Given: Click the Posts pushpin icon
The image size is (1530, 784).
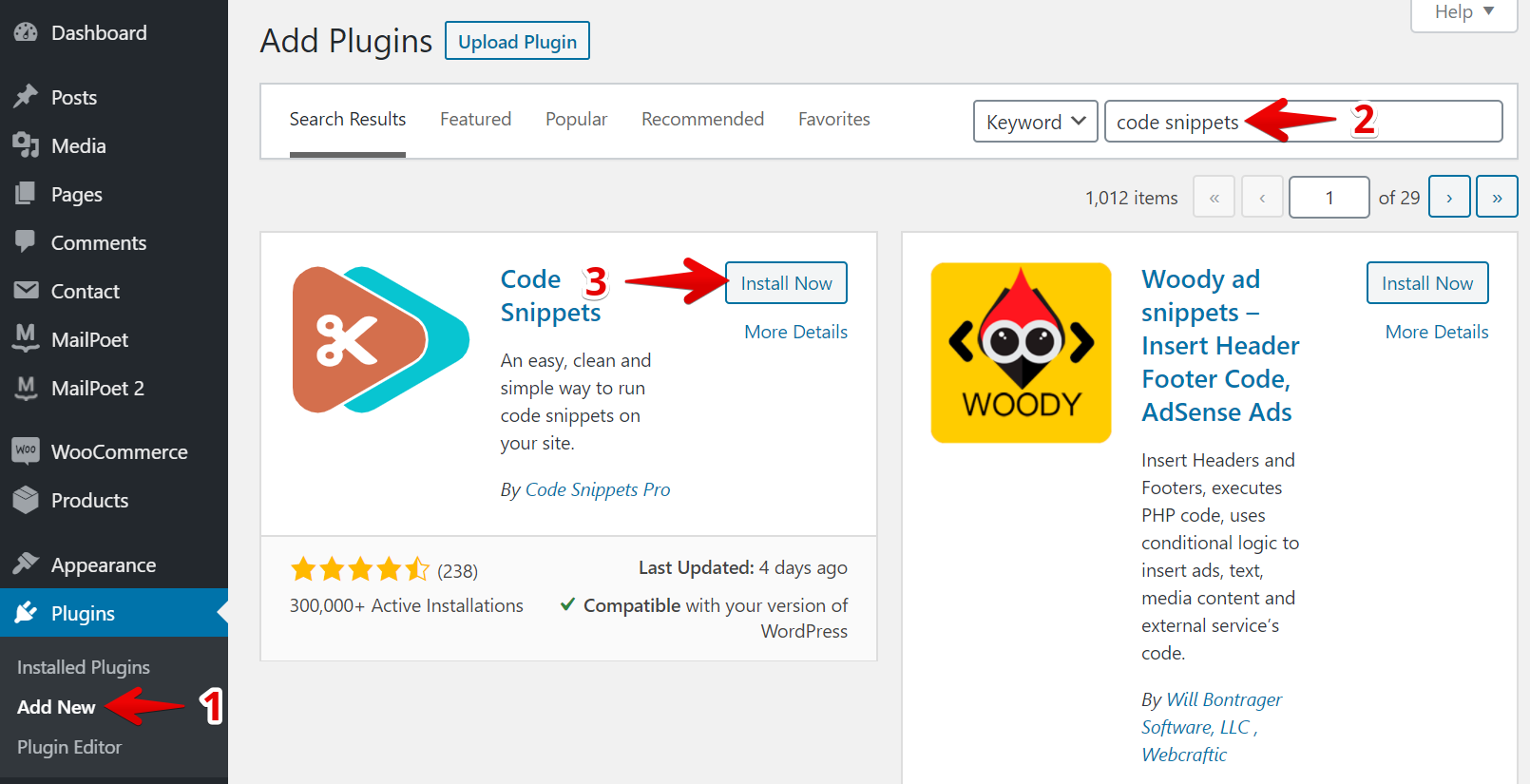Looking at the screenshot, I should click(x=26, y=97).
